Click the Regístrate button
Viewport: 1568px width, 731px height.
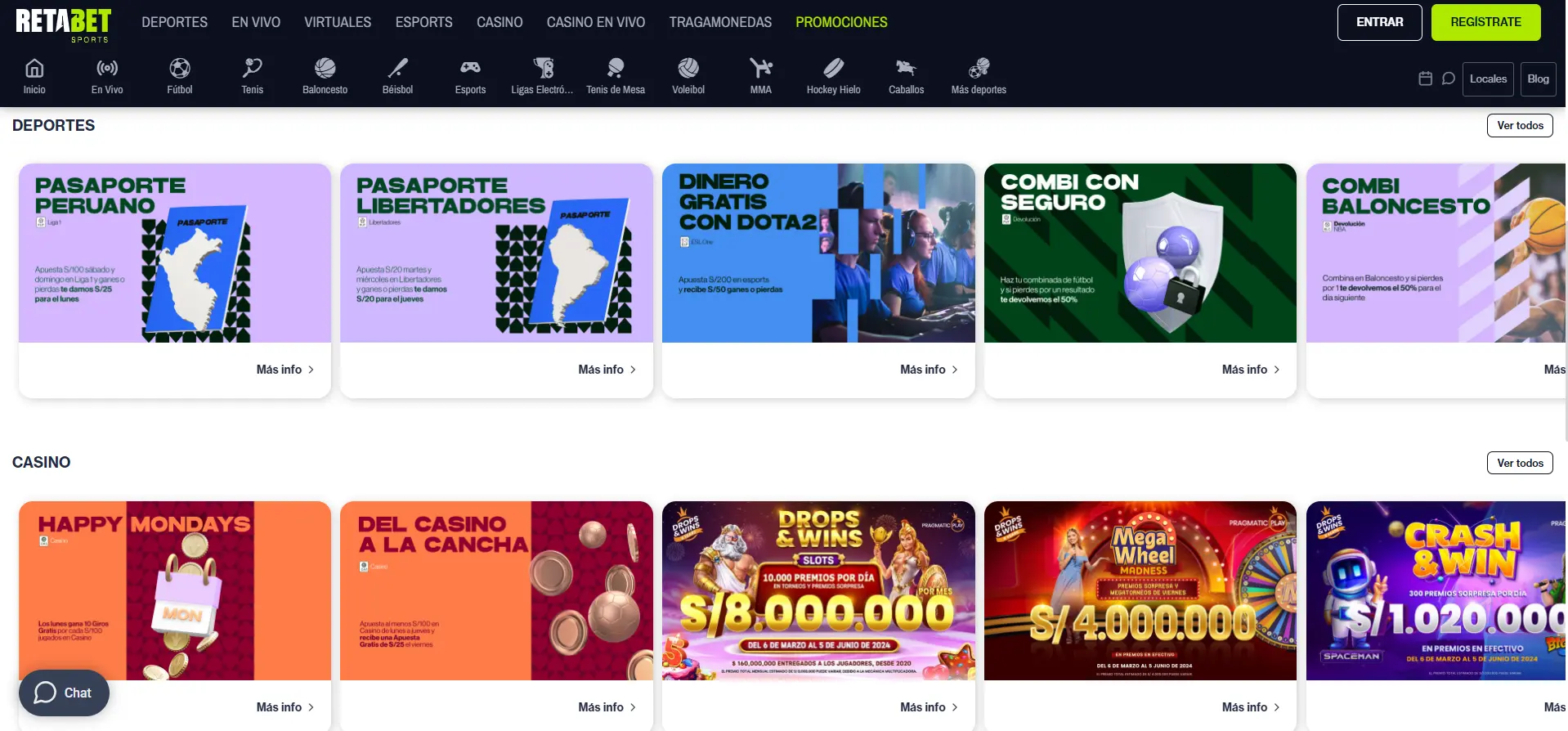click(1485, 22)
